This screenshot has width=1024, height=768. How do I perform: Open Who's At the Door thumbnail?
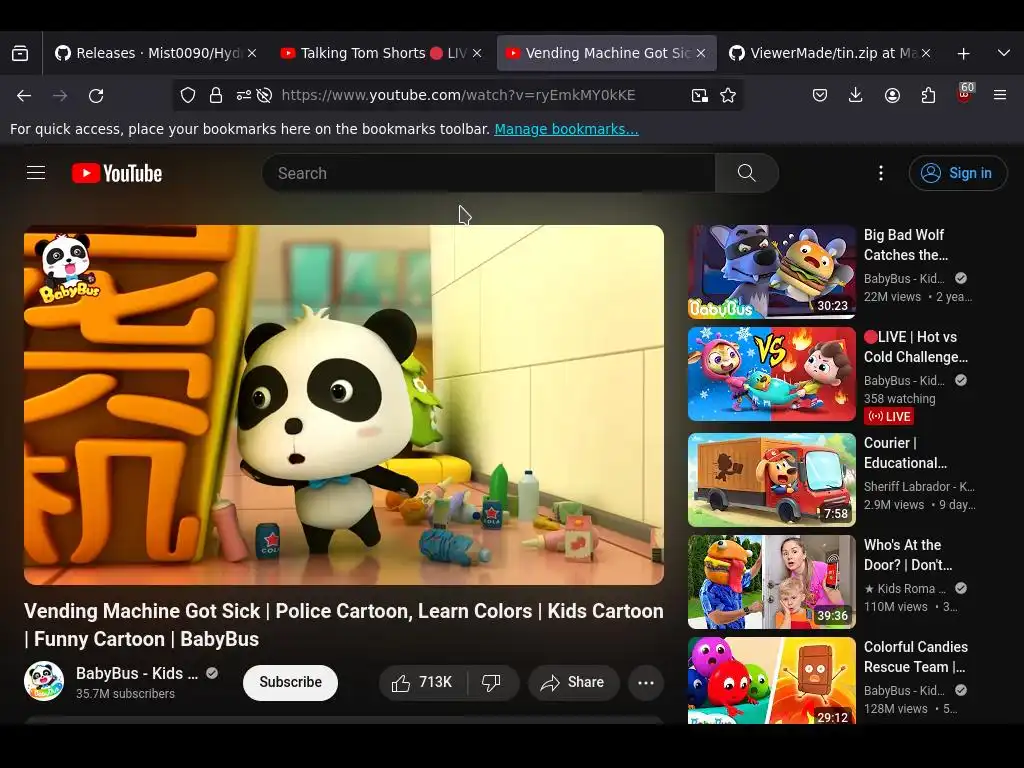(772, 582)
